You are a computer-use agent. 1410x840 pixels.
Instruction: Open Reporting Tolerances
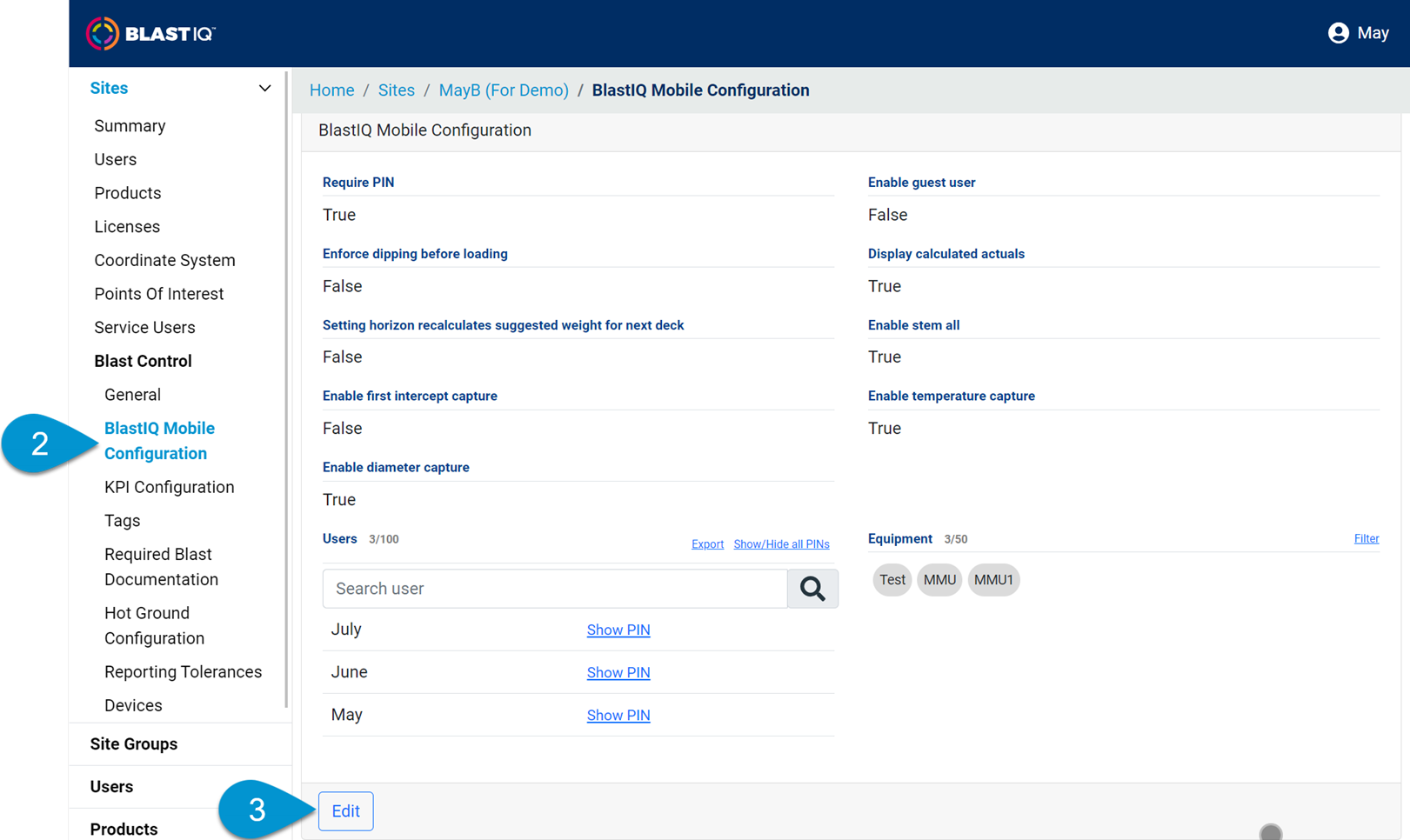point(183,672)
